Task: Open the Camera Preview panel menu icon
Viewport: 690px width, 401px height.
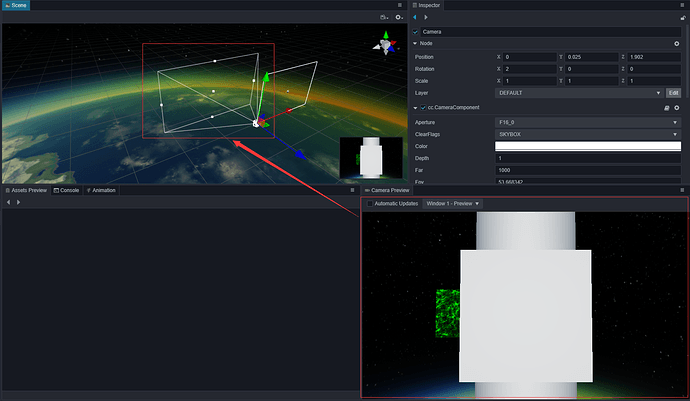Action: 682,190
